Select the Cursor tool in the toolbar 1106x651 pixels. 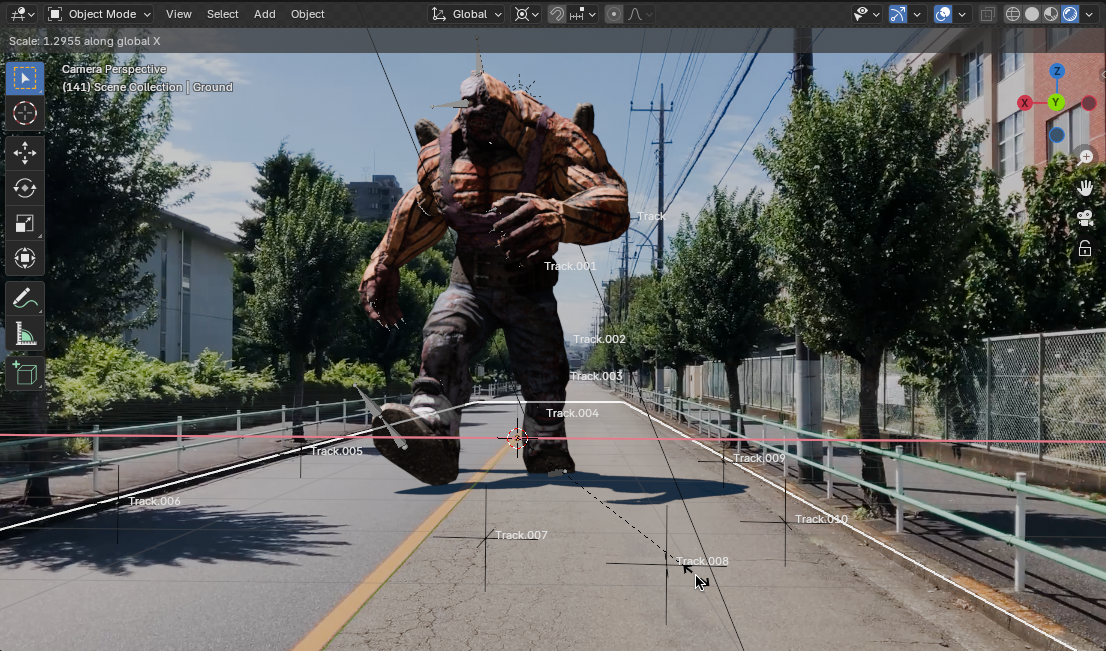pos(25,114)
